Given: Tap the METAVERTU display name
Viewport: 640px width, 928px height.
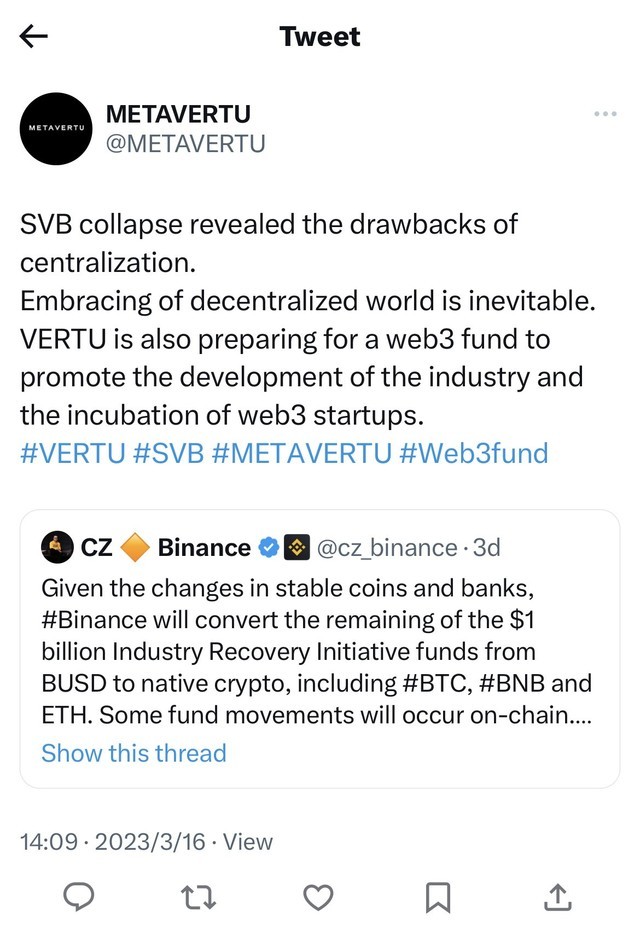Looking at the screenshot, I should (x=178, y=114).
